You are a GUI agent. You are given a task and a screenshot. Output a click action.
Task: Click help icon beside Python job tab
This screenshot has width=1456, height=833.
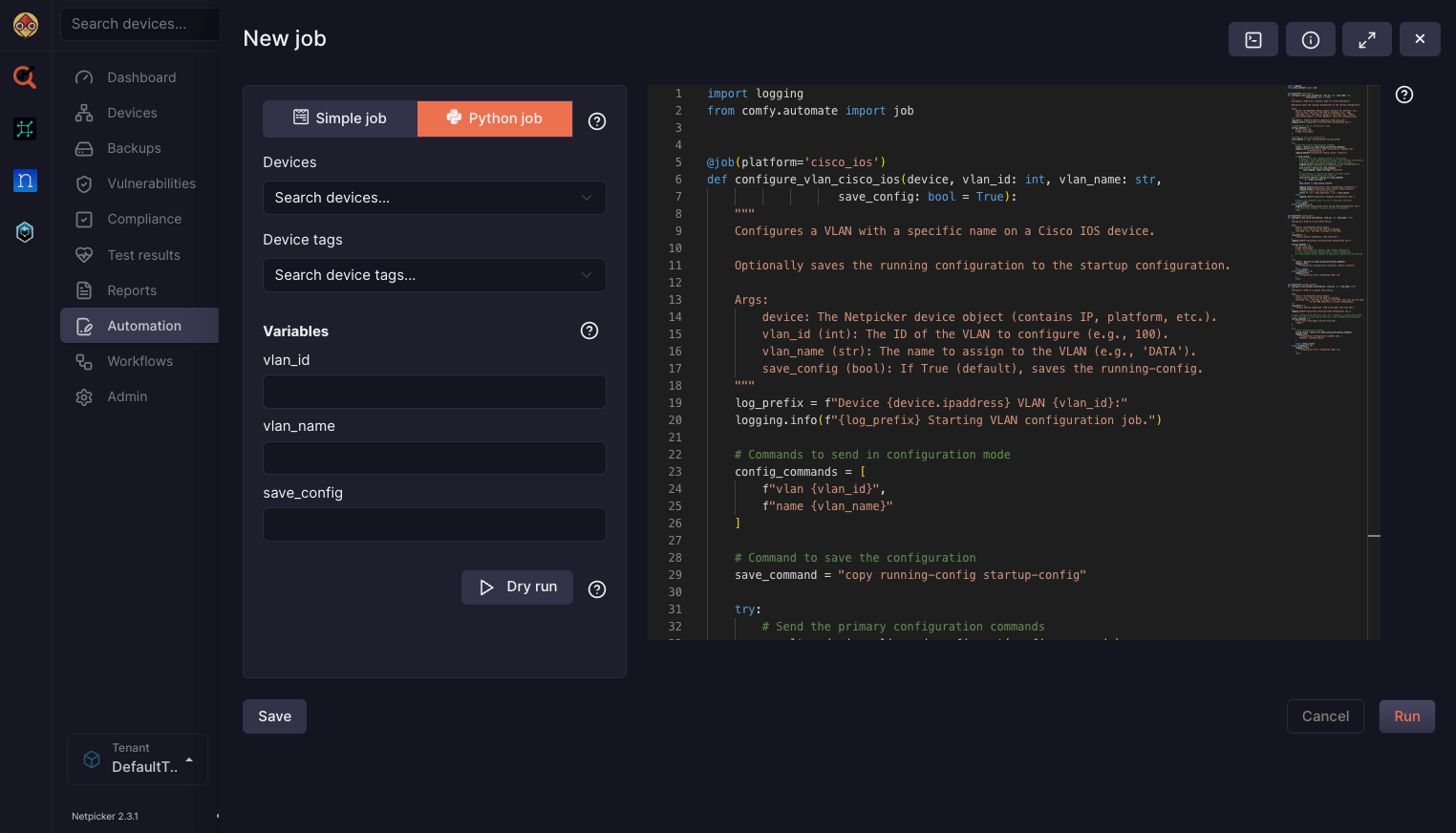point(597,121)
